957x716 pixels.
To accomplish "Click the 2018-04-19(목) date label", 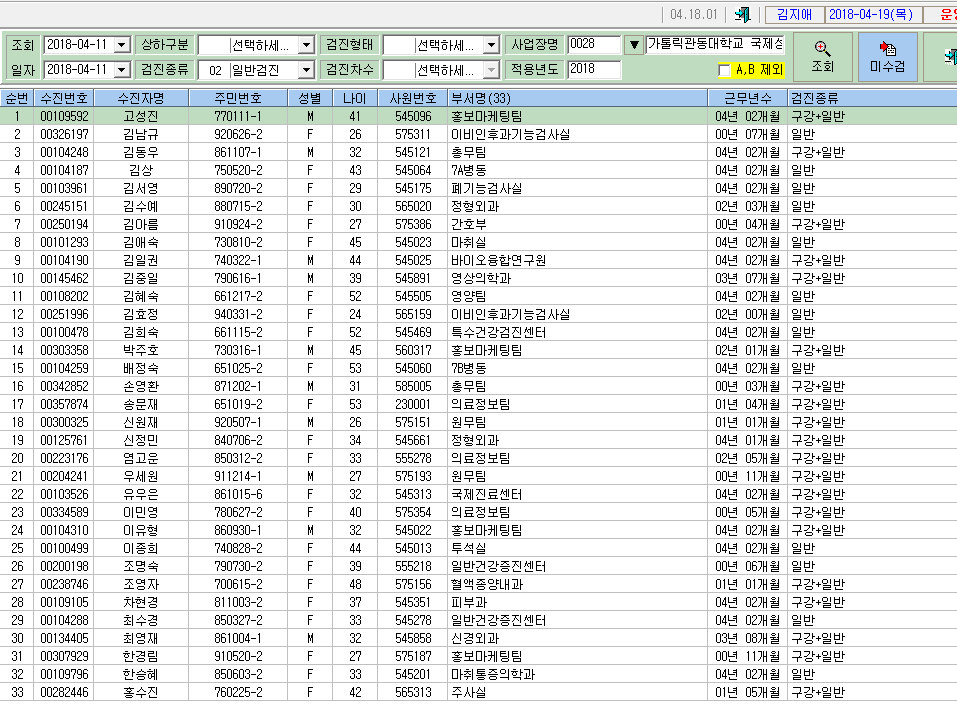I will pos(871,15).
